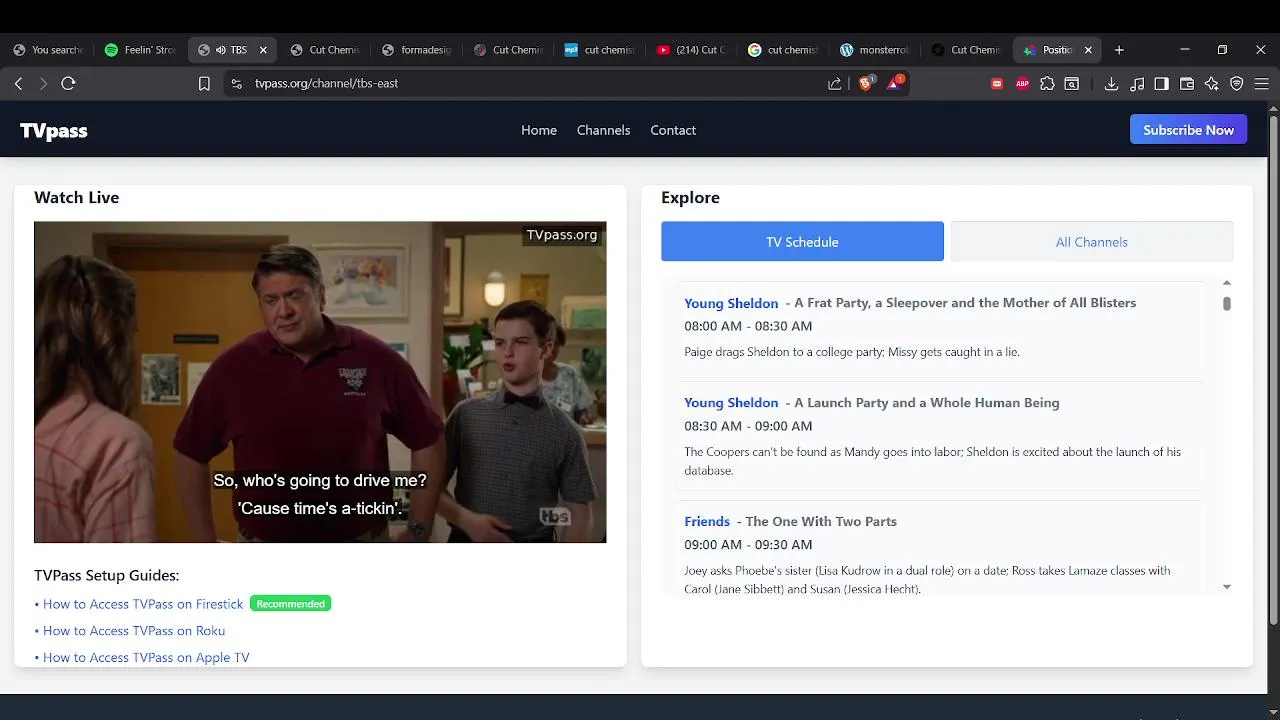The height and width of the screenshot is (720, 1280).
Task: Open the Contact nav link
Action: click(x=673, y=130)
